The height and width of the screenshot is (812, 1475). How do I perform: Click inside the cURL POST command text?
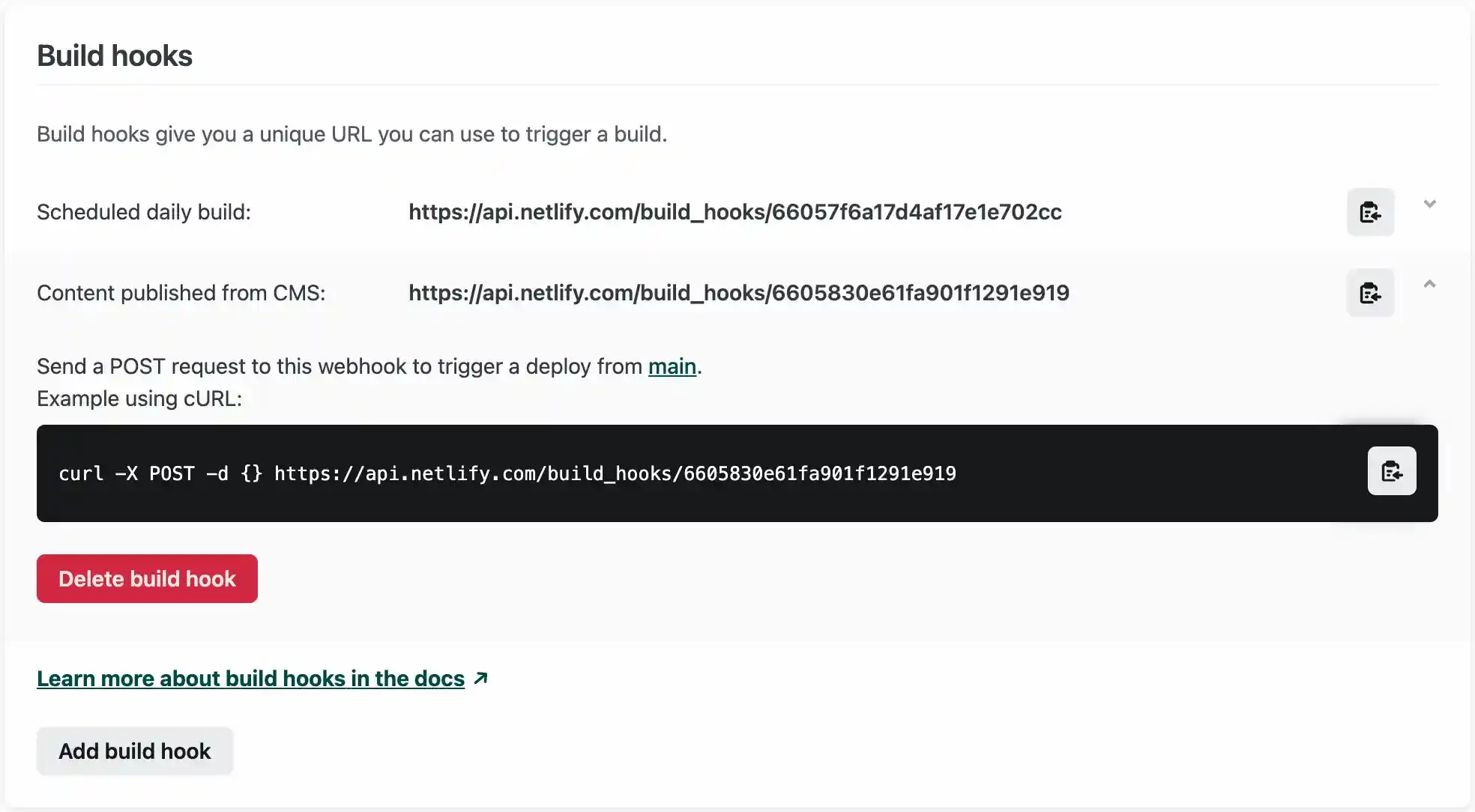pos(507,473)
